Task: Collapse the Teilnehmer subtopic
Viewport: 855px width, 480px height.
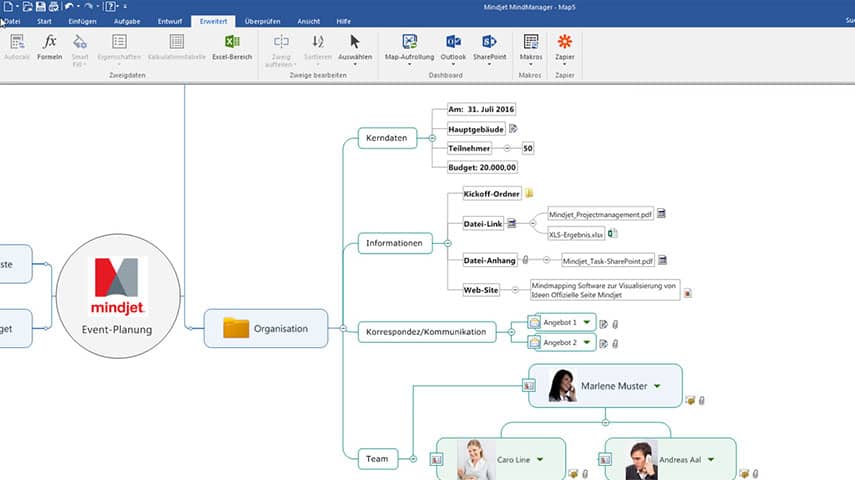Action: pos(507,148)
